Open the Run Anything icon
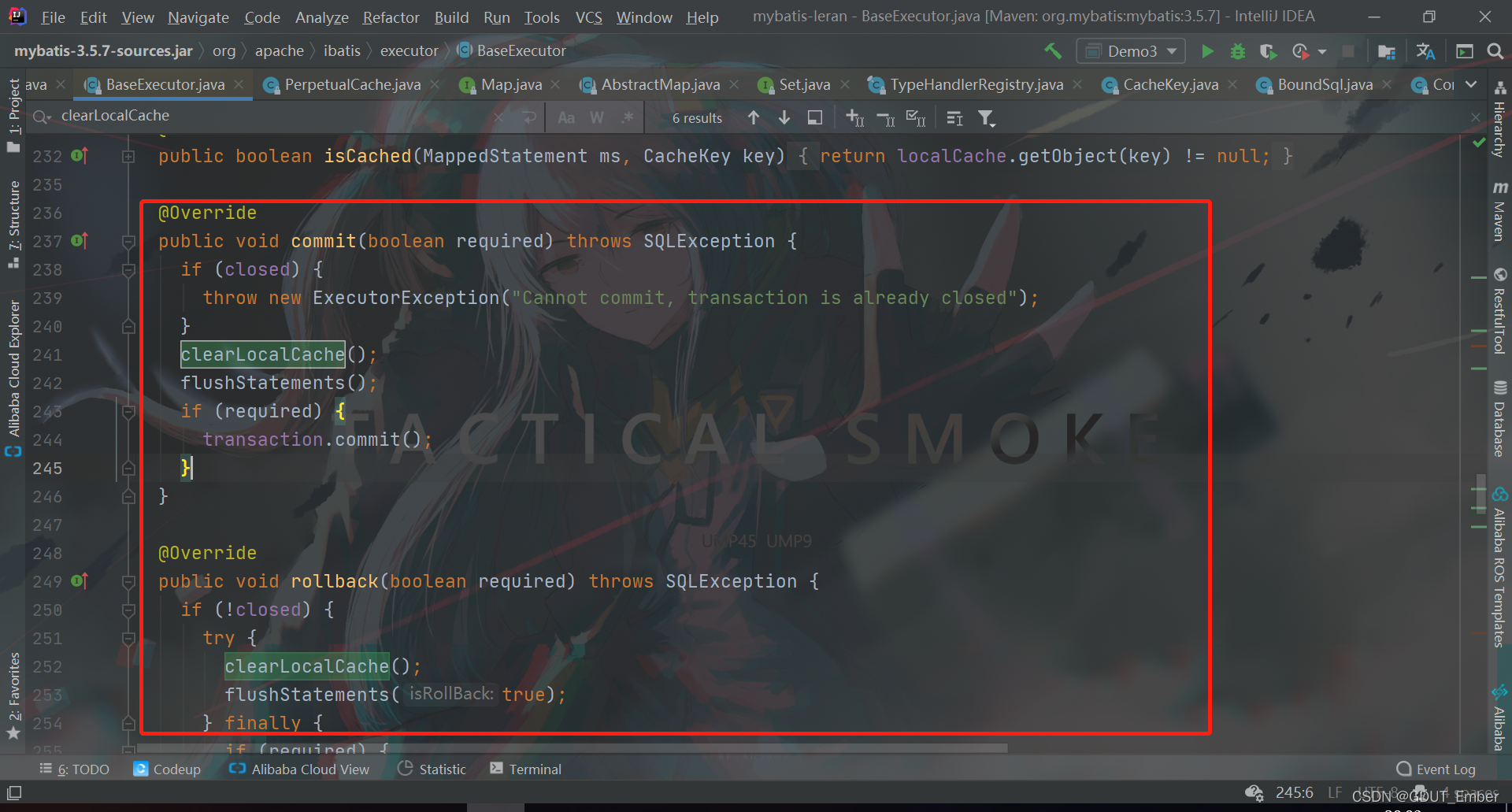Image resolution: width=1512 pixels, height=812 pixels. [1465, 51]
